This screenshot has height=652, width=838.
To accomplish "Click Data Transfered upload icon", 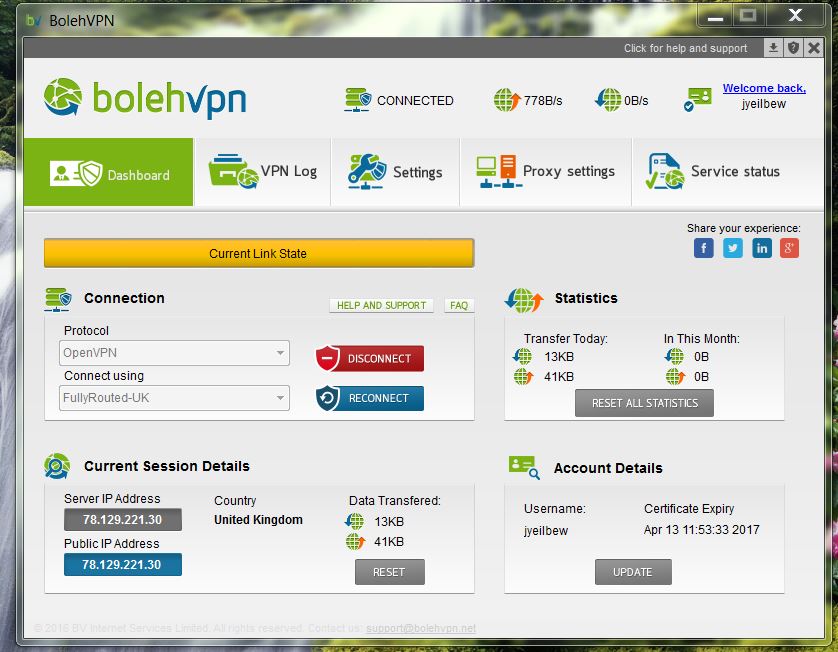I will (x=355, y=541).
